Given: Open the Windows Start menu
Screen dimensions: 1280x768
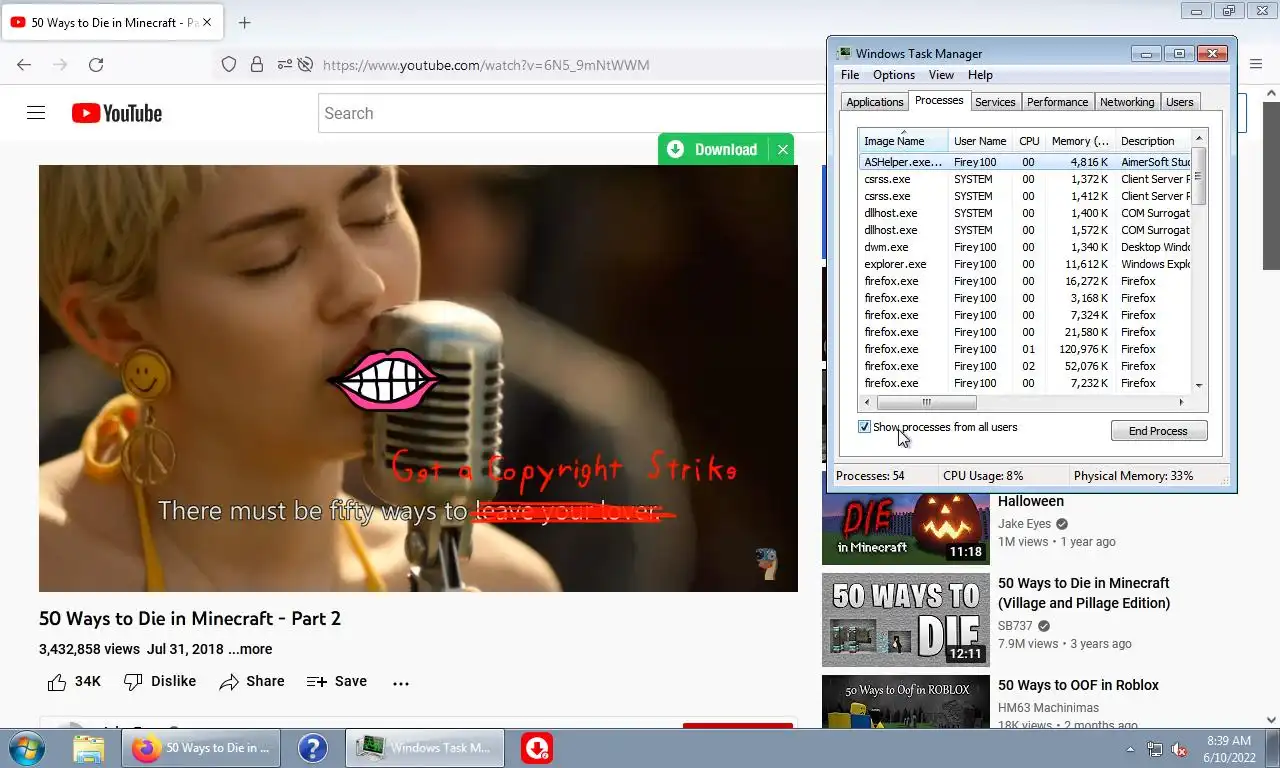Looking at the screenshot, I should point(25,748).
